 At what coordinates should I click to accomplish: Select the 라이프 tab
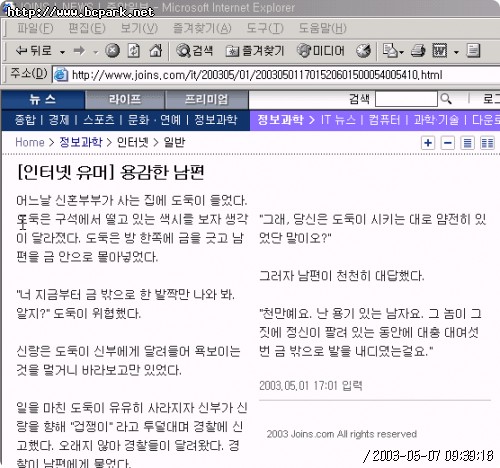coord(125,99)
